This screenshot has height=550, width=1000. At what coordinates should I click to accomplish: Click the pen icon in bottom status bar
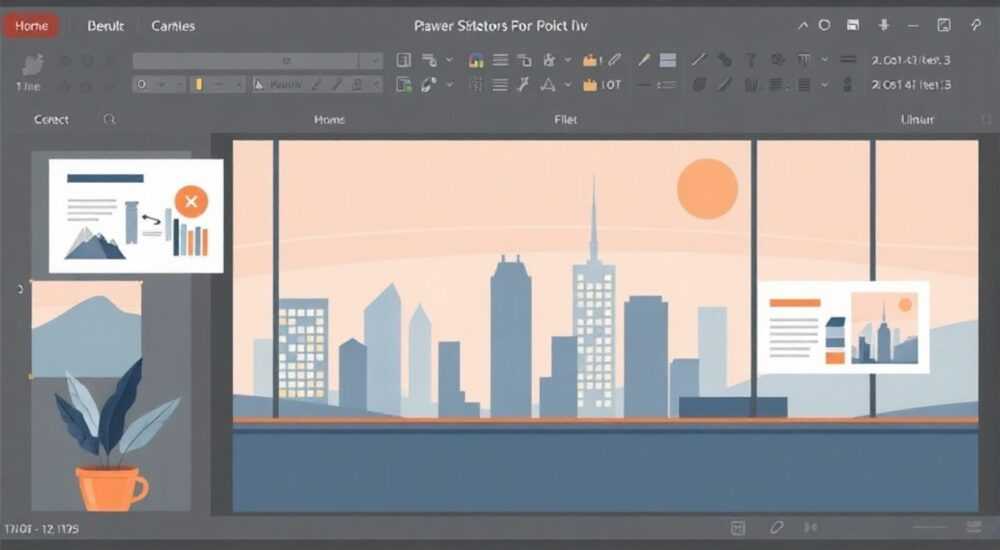click(776, 528)
